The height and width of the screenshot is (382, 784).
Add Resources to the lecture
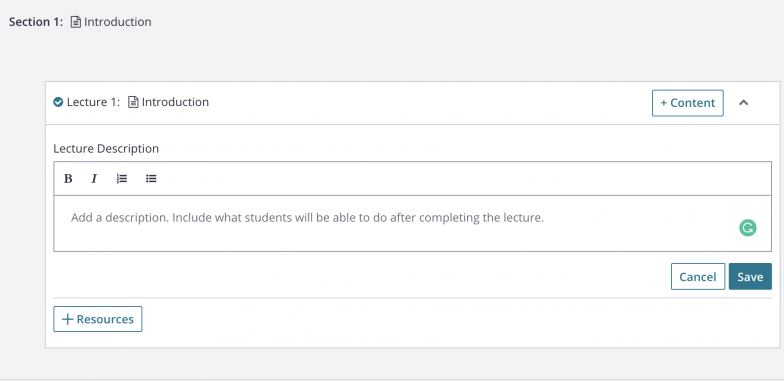[98, 319]
